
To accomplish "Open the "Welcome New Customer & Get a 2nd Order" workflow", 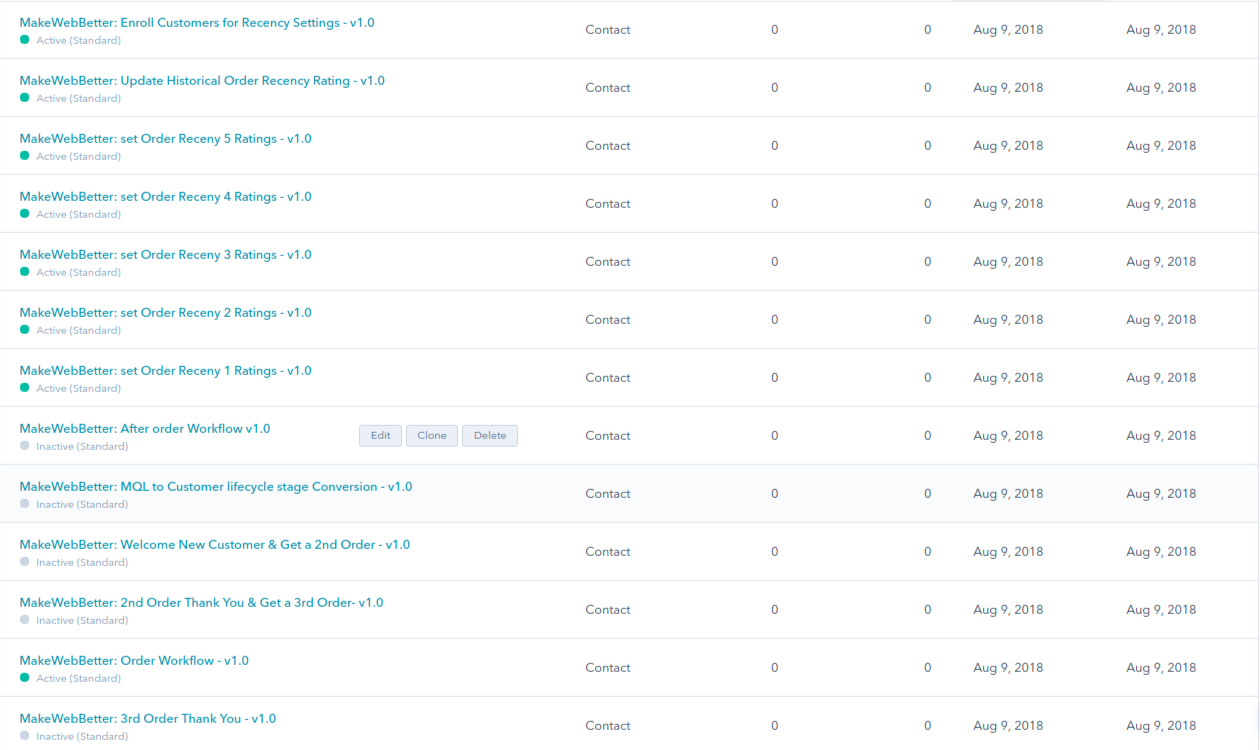I will point(214,544).
